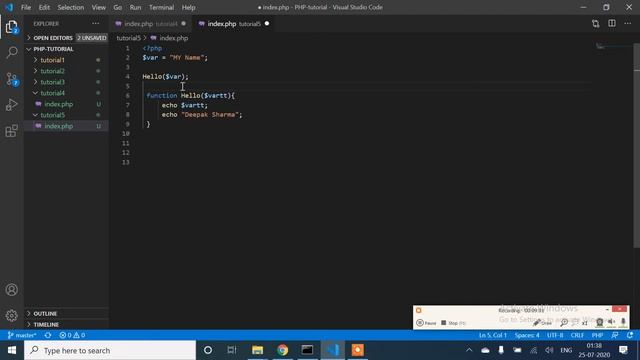Toggle the webcam in recorder toolbar
The image size is (640, 360).
pyautogui.click(x=599, y=322)
